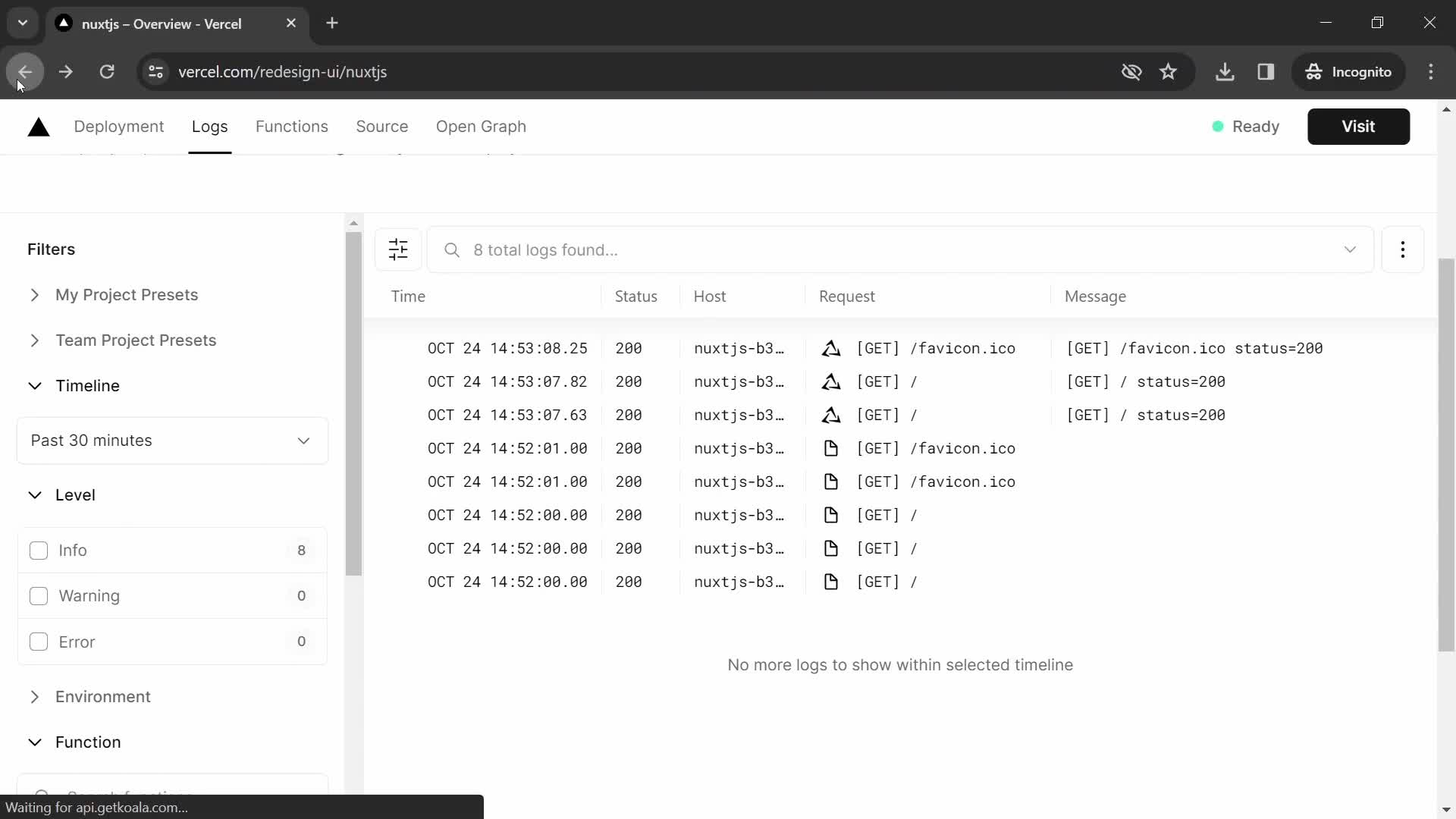Click the deployment status Ready indicator
The width and height of the screenshot is (1456, 819).
coord(1245,125)
